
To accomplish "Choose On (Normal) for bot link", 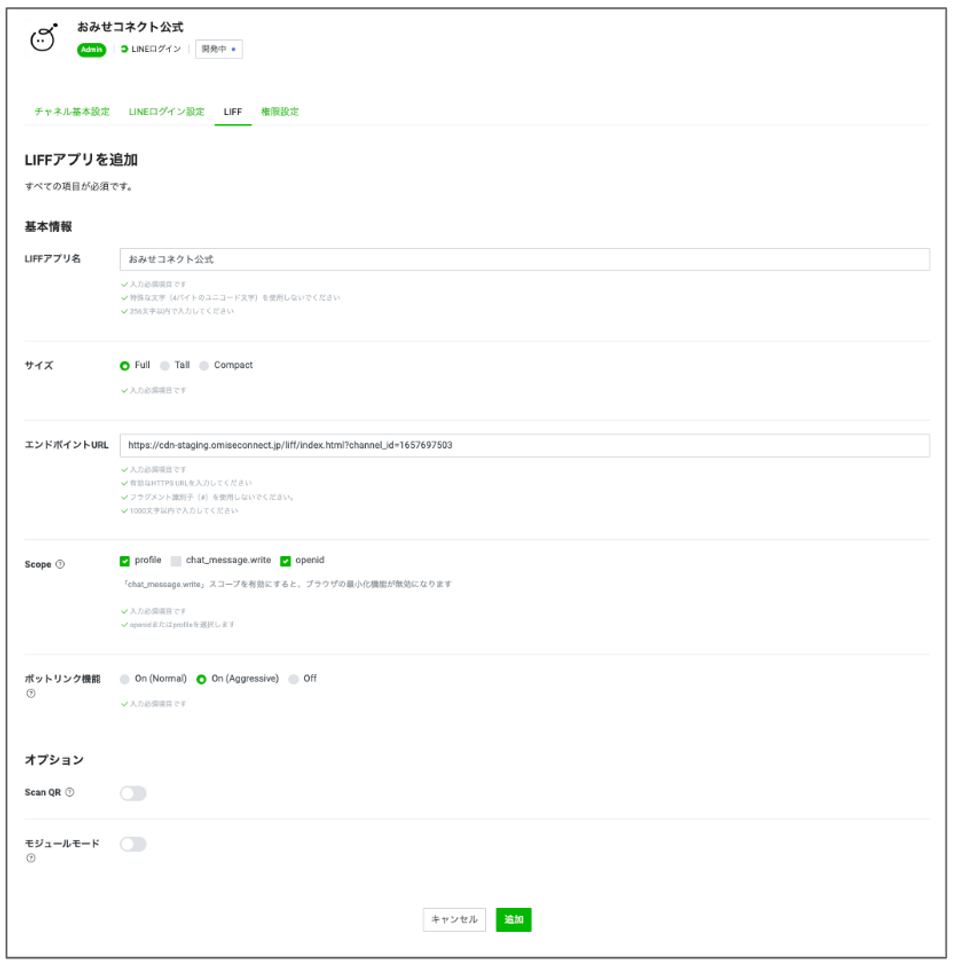I will point(125,679).
